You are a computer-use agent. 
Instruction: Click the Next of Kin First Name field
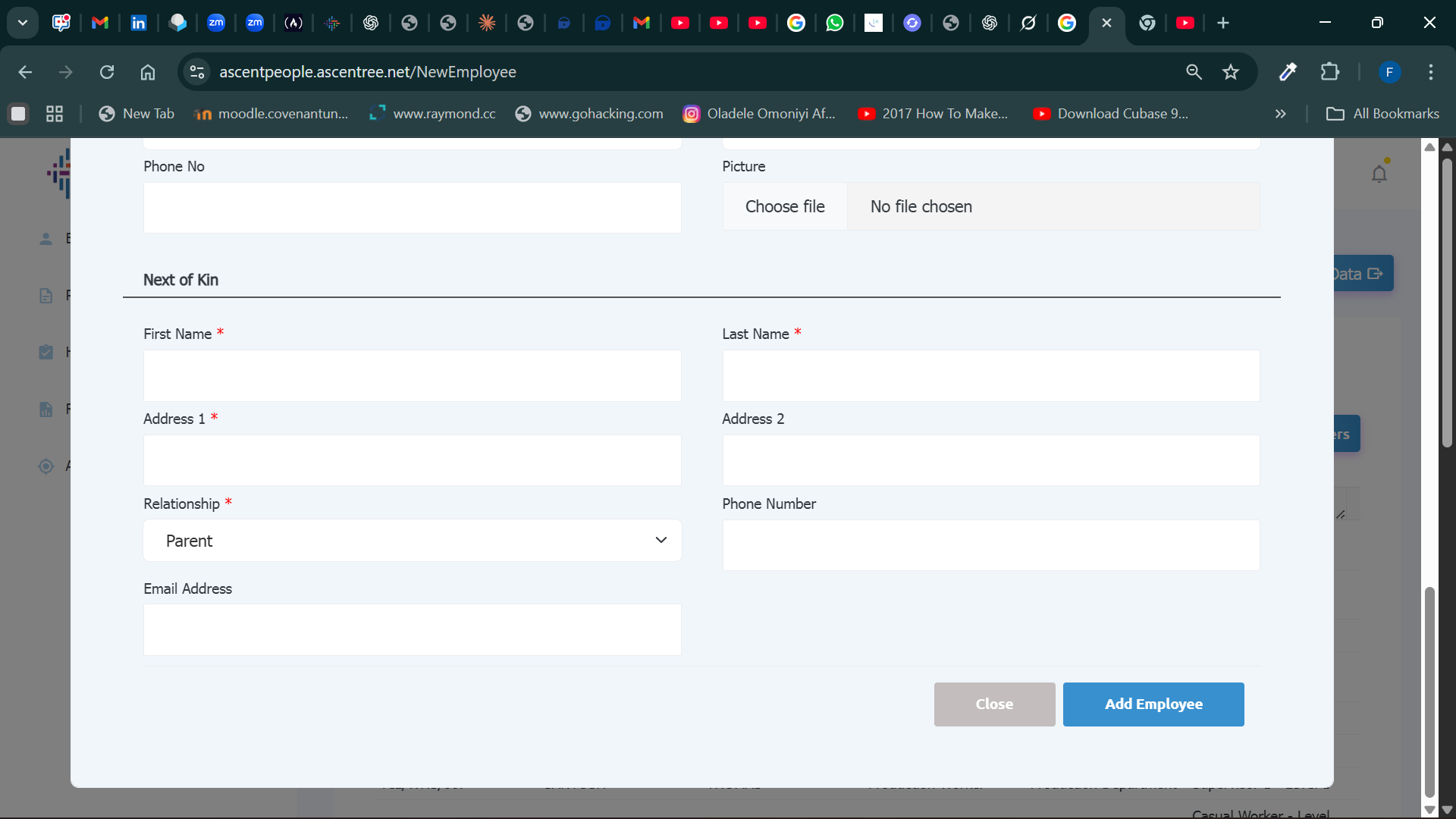(x=412, y=375)
